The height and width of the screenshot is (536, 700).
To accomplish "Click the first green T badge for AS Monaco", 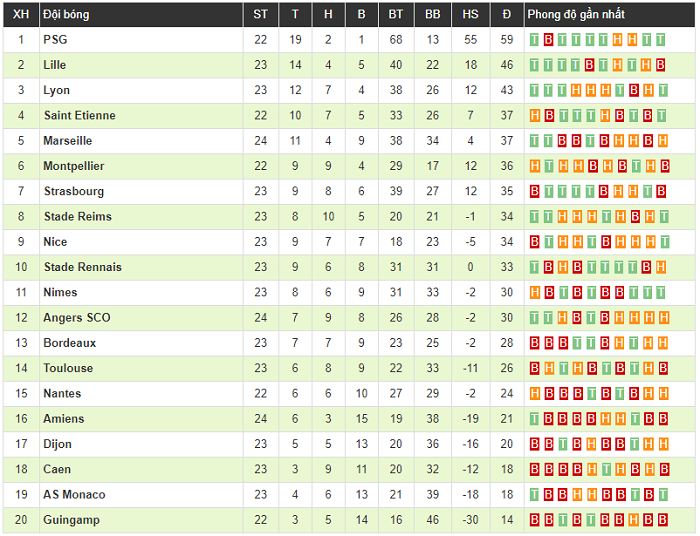I will [x=534, y=494].
